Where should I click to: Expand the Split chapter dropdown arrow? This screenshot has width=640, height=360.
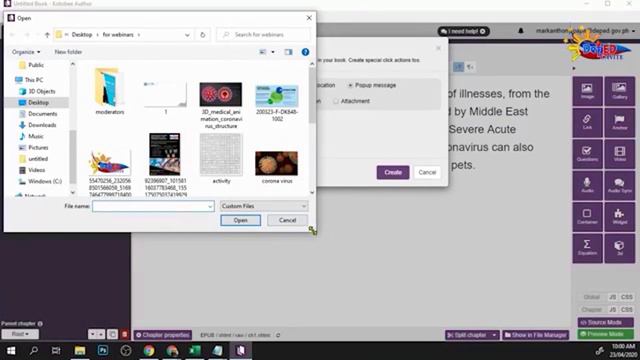tap(494, 335)
